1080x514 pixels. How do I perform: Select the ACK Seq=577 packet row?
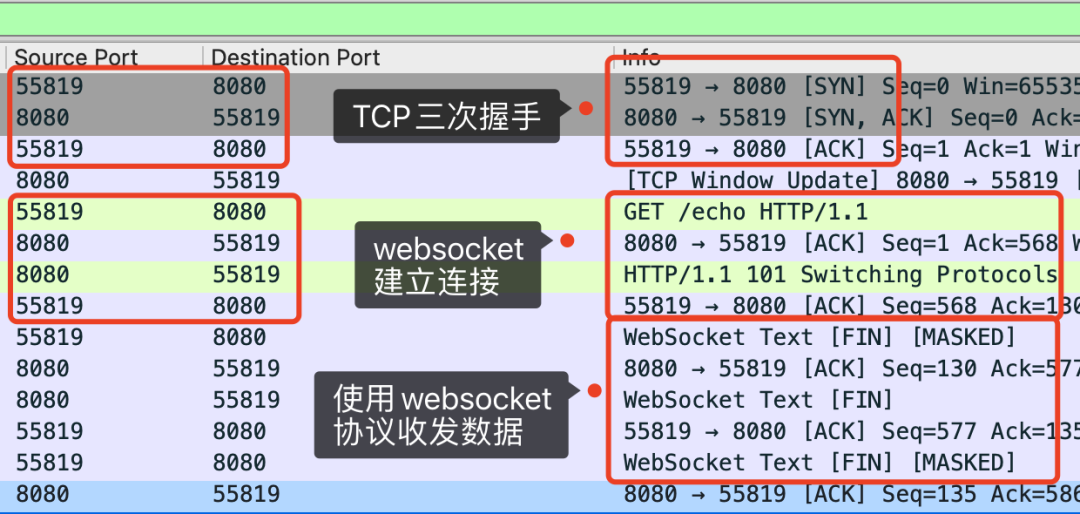tap(540, 431)
